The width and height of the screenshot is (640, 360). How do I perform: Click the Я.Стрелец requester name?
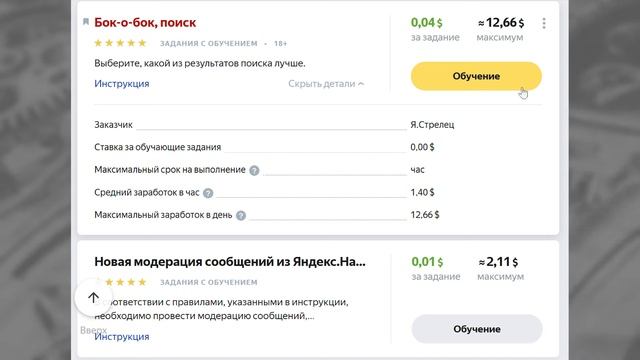(432, 125)
